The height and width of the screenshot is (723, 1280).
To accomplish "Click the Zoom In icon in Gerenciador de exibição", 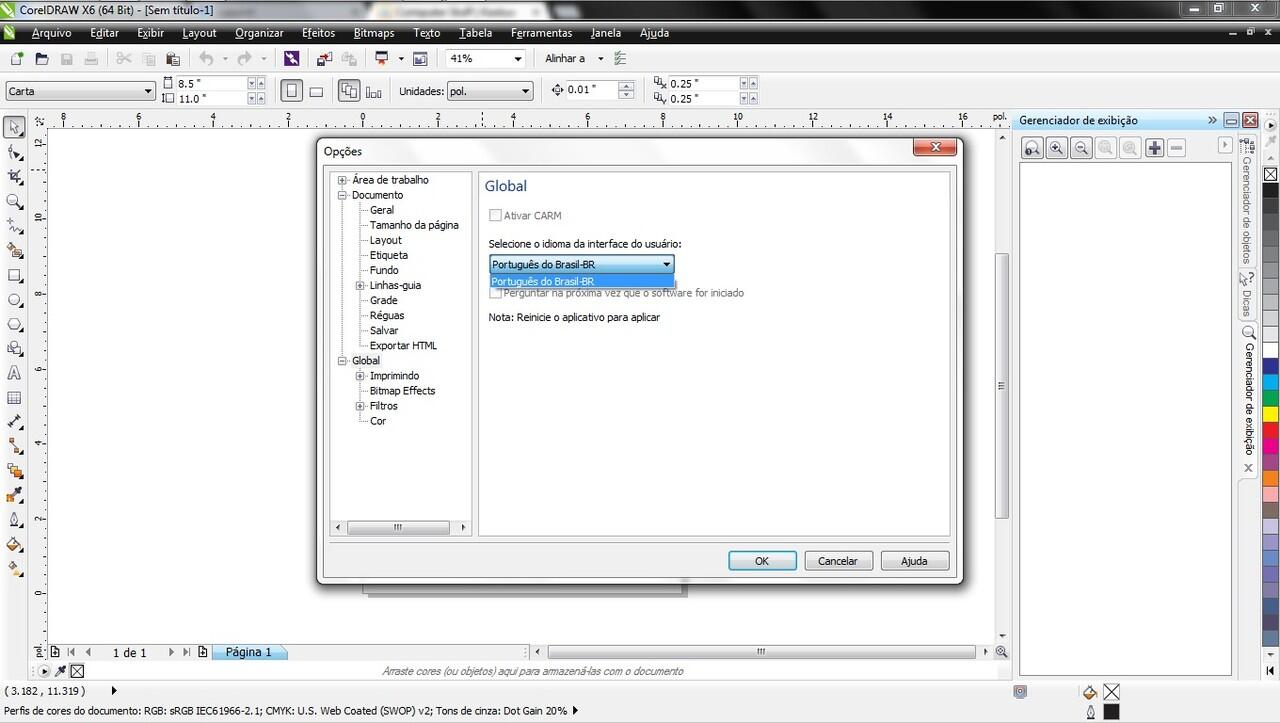I will (1056, 148).
